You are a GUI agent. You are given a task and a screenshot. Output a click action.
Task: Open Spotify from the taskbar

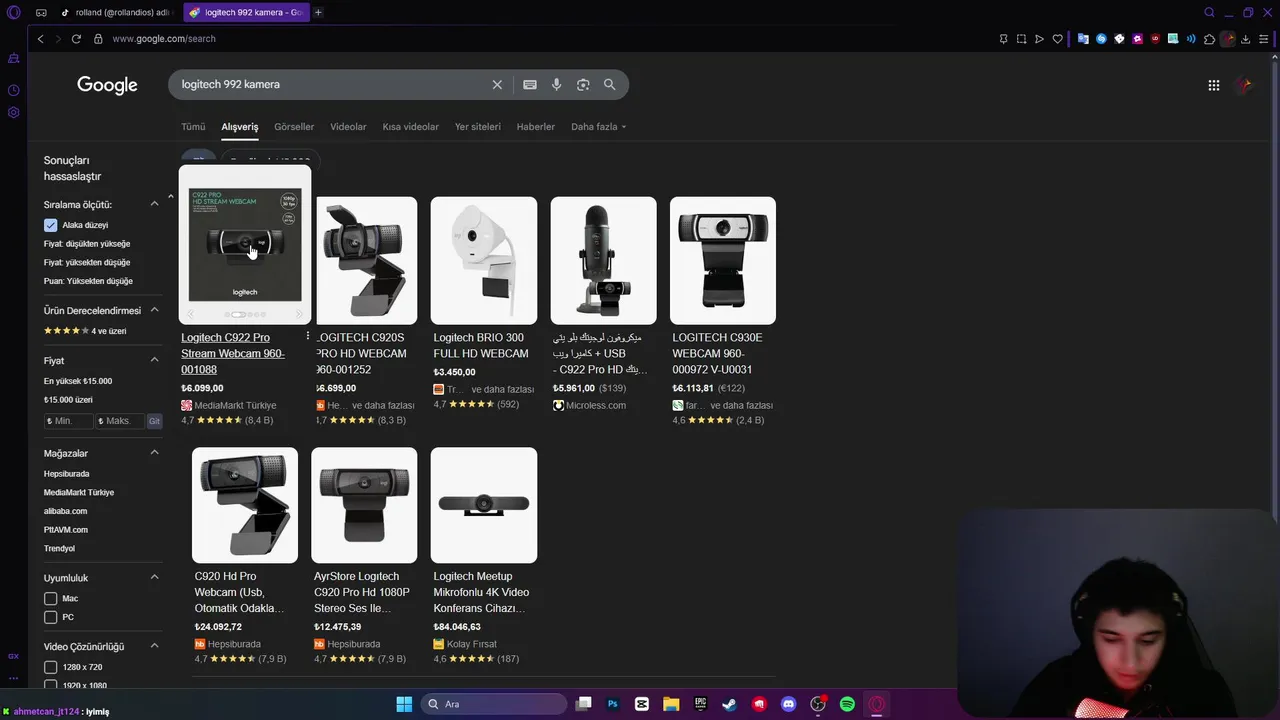tap(847, 704)
